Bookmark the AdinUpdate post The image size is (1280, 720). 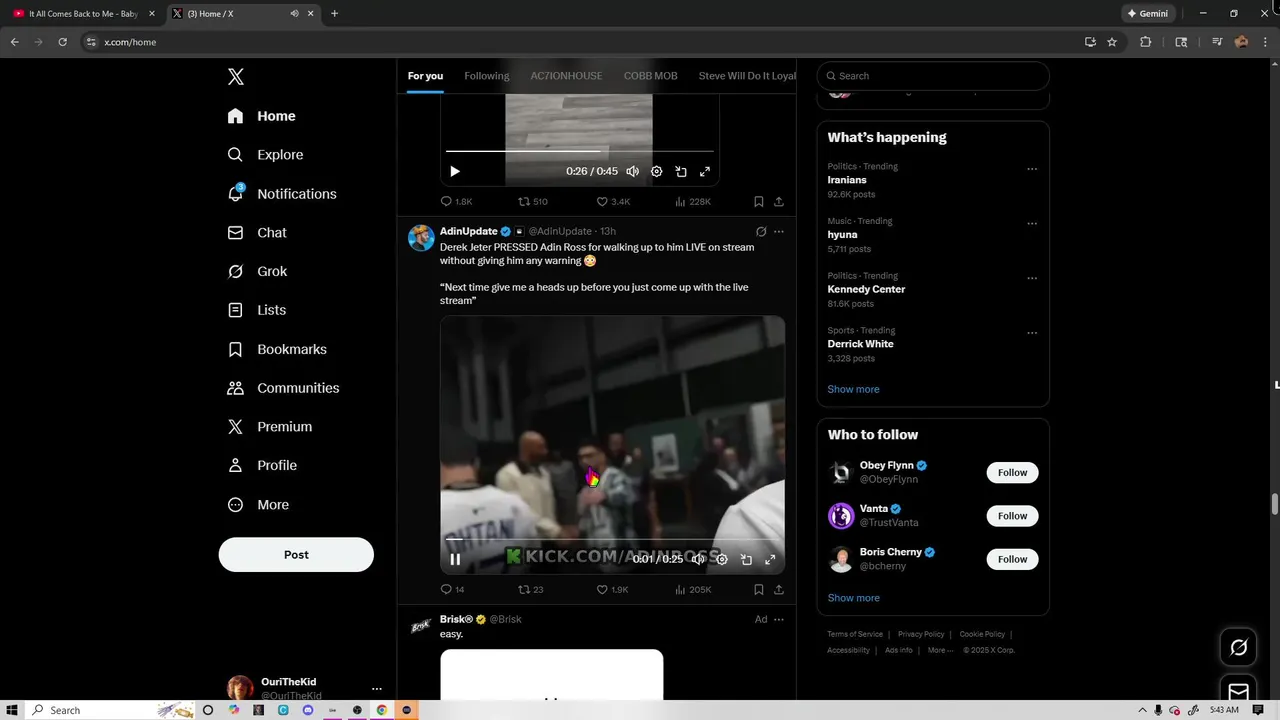pyautogui.click(x=759, y=589)
